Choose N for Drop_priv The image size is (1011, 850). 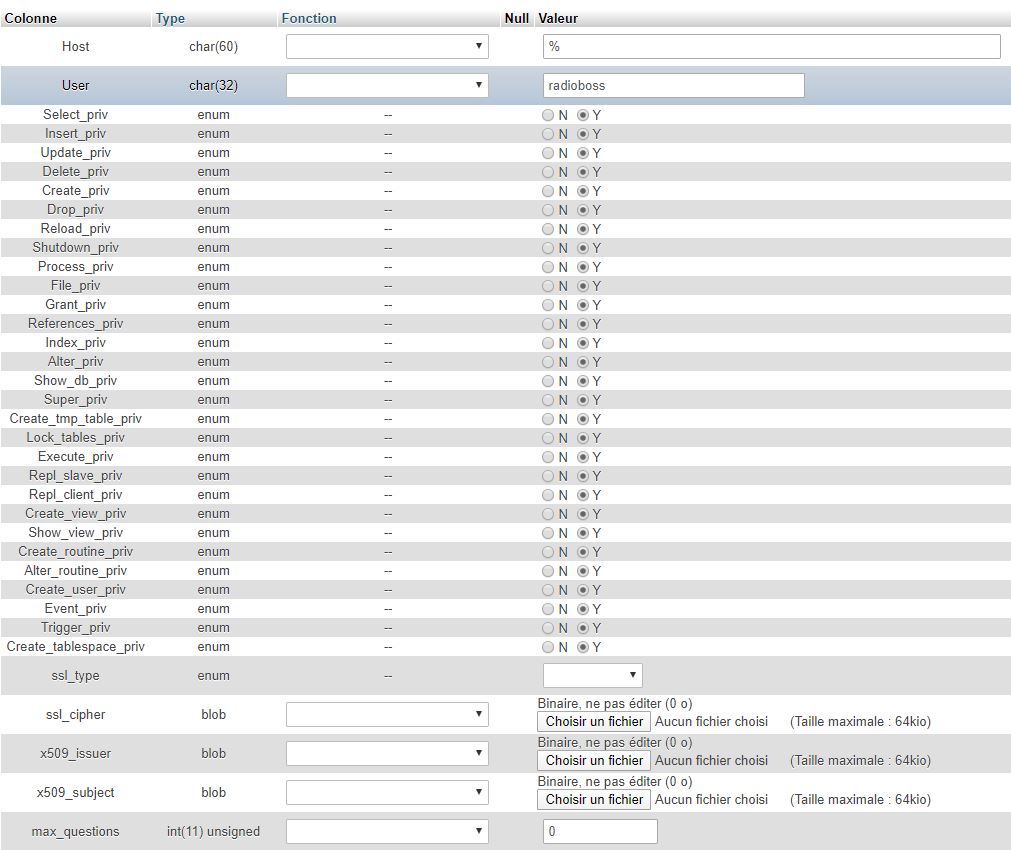click(x=548, y=210)
